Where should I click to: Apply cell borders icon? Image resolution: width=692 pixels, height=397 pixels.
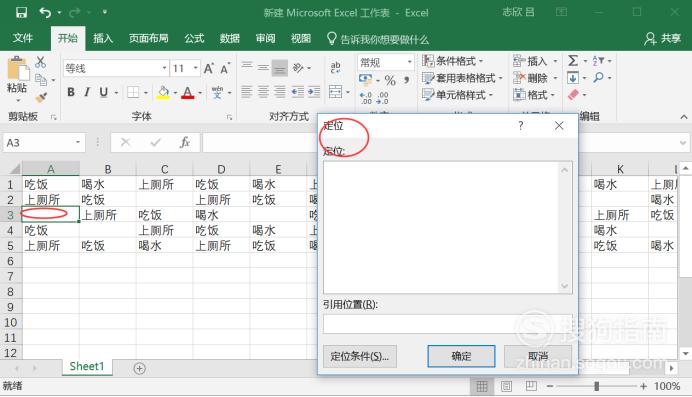[133, 92]
